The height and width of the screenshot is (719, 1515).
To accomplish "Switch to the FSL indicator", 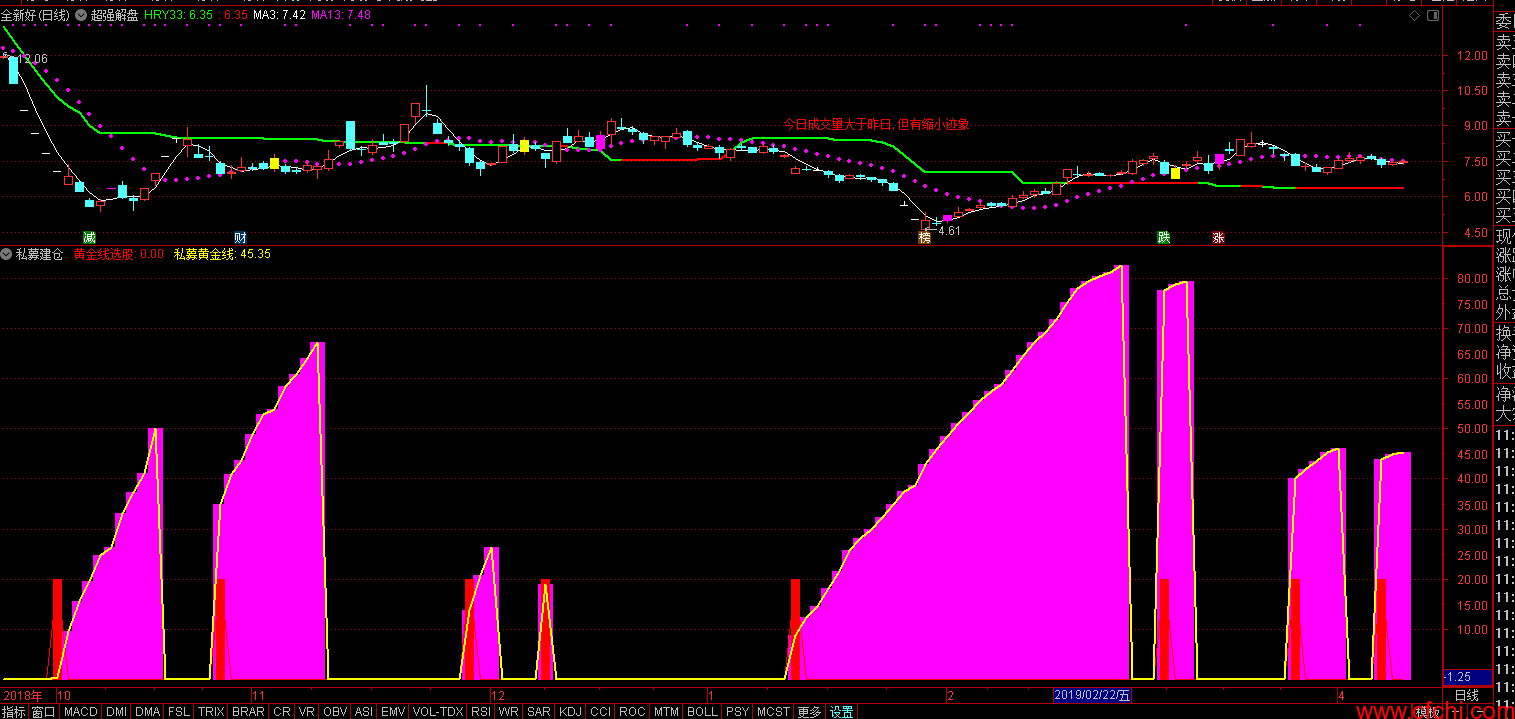I will tap(178, 712).
